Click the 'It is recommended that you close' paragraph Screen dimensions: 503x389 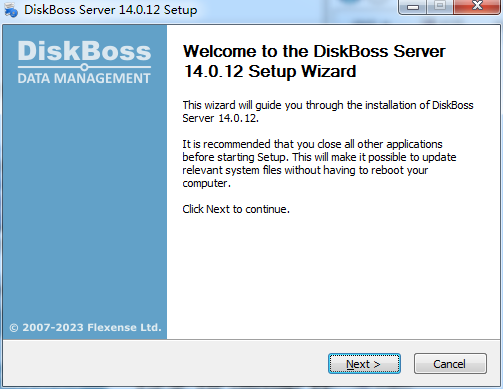coord(319,164)
